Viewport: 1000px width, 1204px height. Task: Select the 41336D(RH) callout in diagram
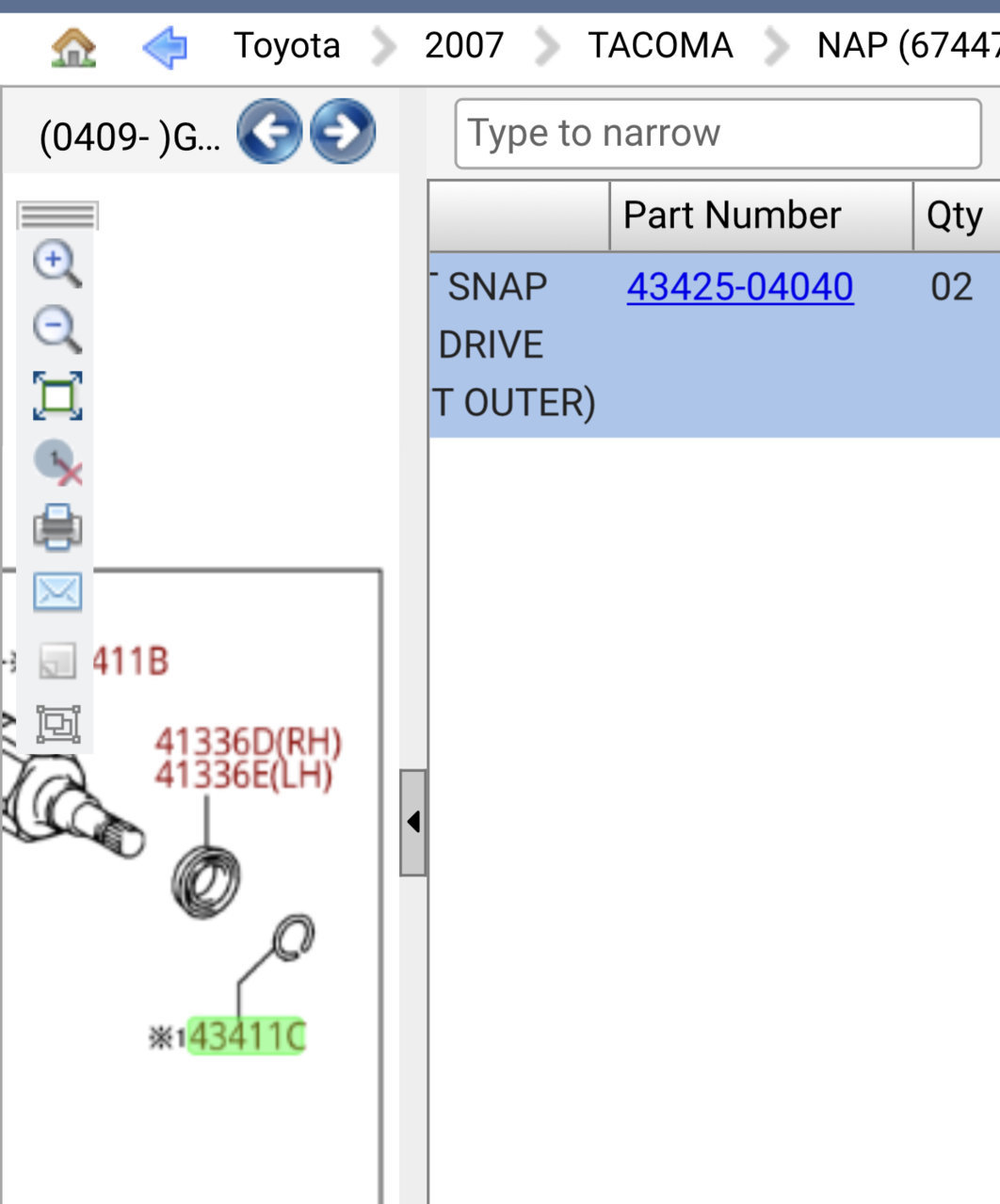pos(248,742)
